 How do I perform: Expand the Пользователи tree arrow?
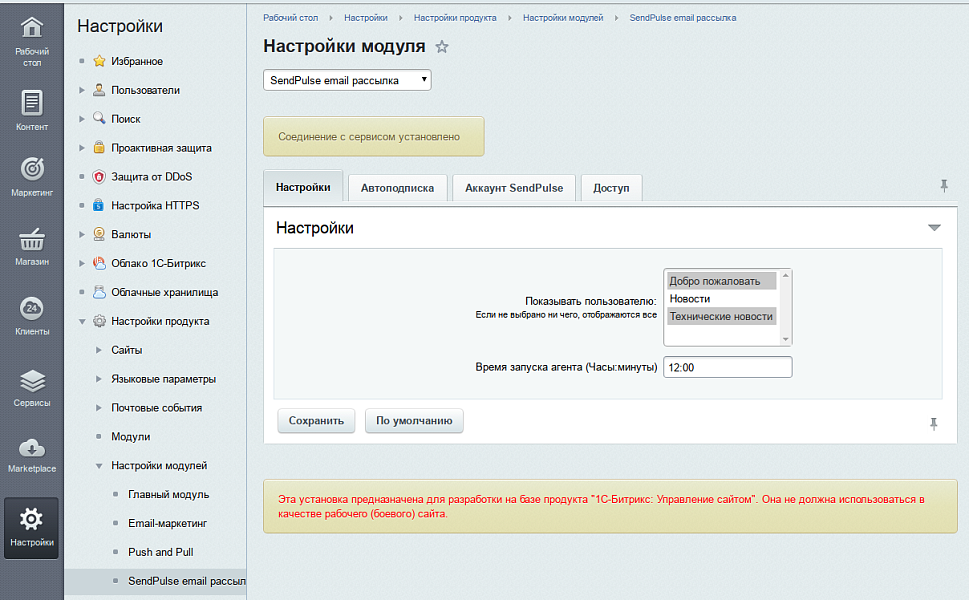(x=82, y=90)
